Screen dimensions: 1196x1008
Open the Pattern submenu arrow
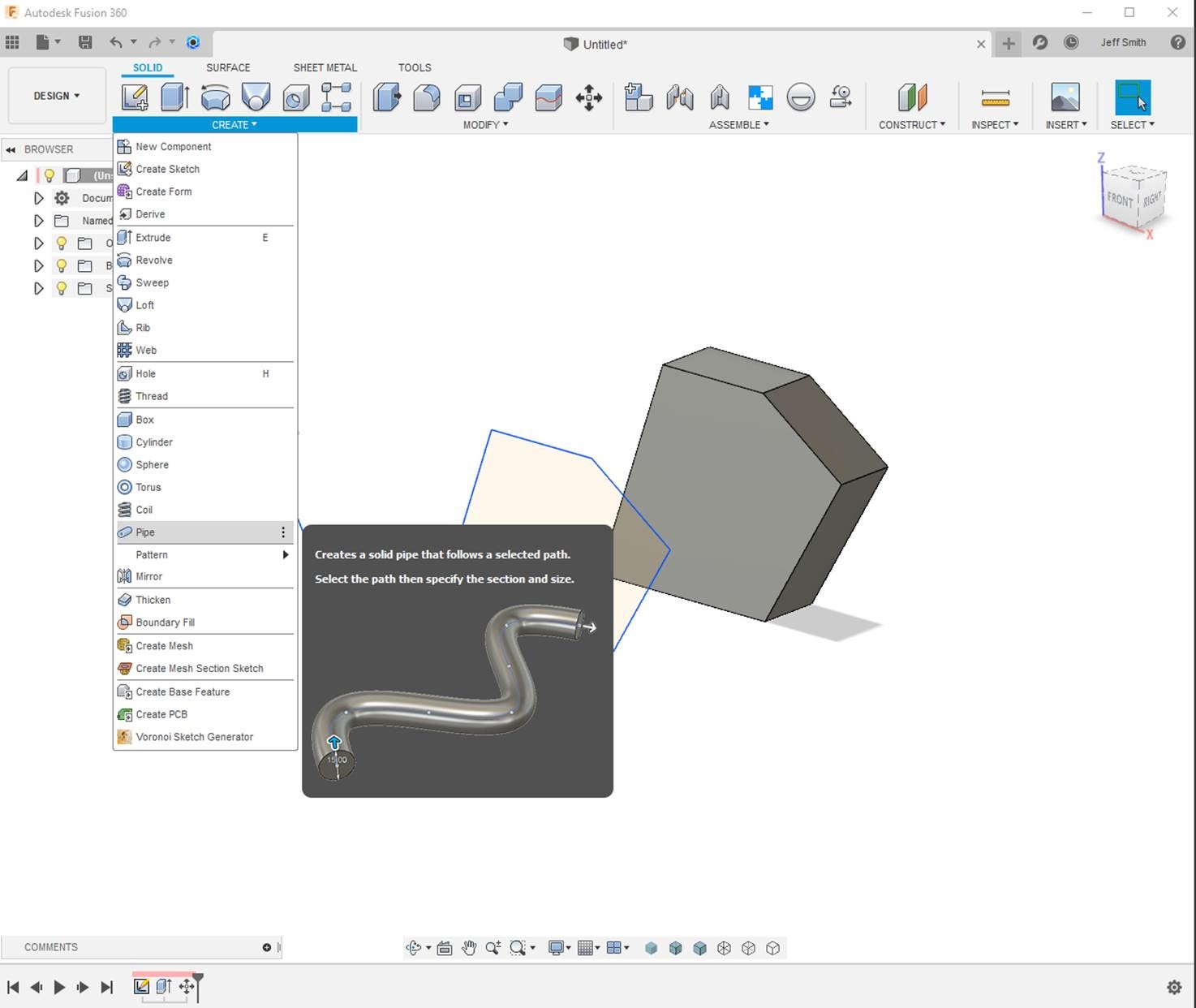coord(285,554)
